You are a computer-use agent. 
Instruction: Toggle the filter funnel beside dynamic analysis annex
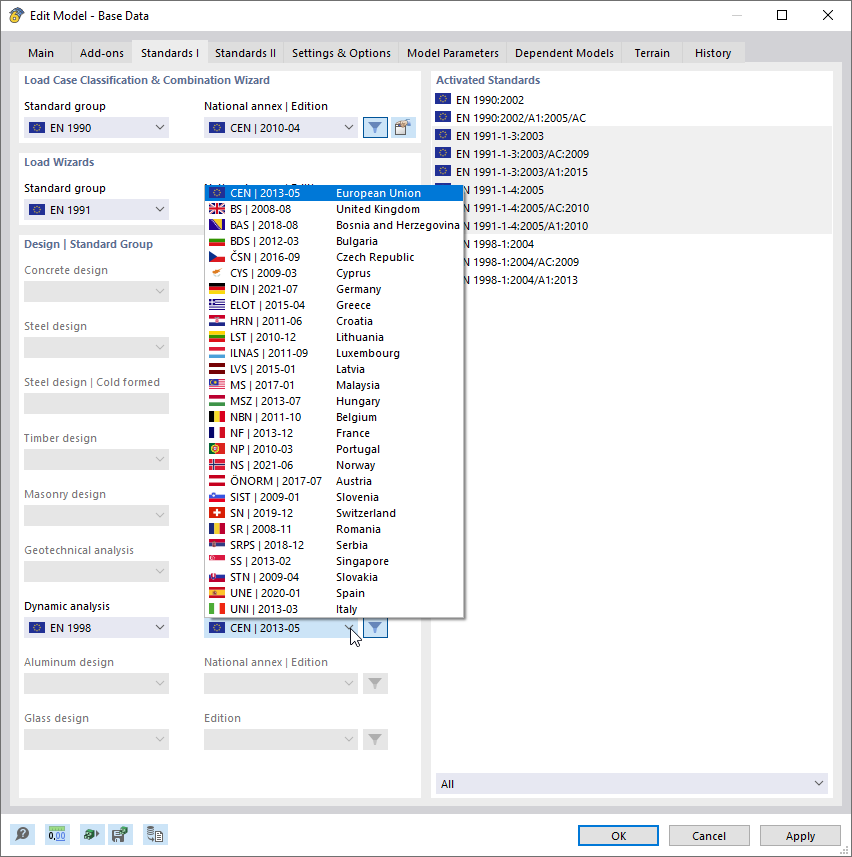(374, 627)
